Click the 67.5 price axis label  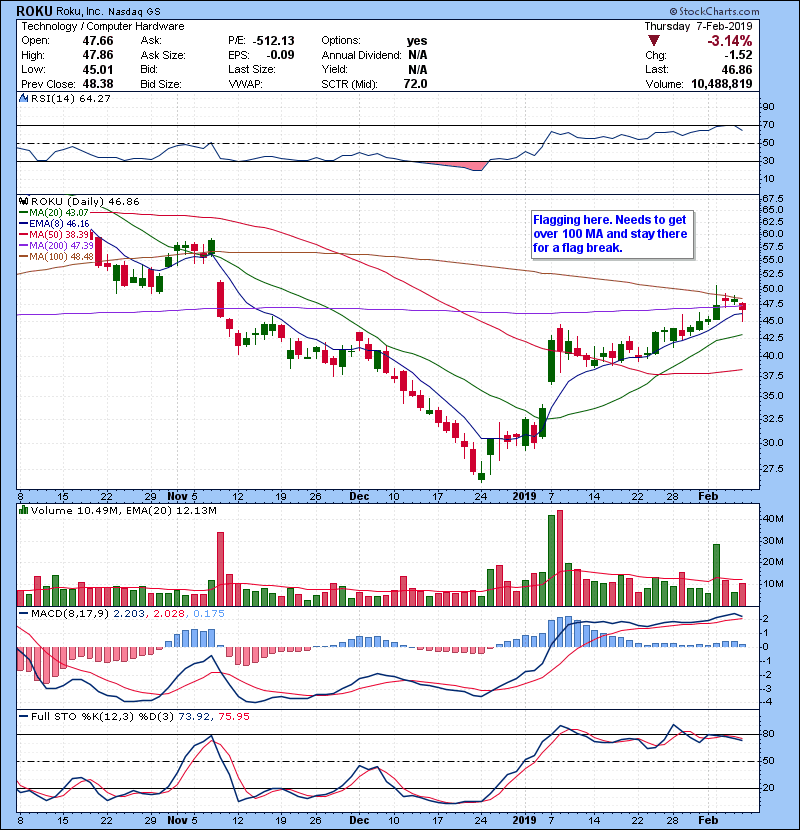(x=773, y=199)
